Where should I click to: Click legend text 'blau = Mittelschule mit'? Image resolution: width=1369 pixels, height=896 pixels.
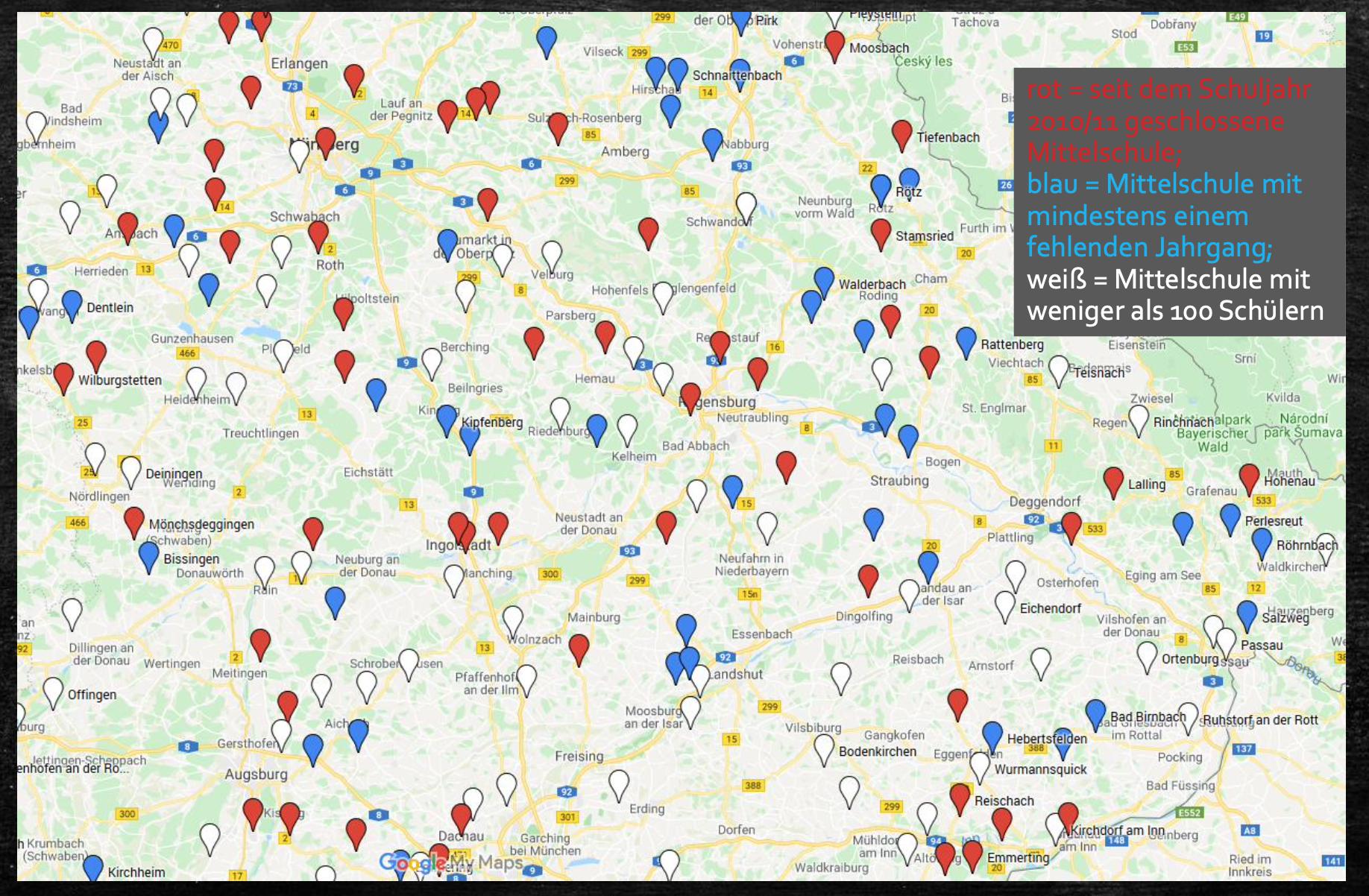(1164, 184)
